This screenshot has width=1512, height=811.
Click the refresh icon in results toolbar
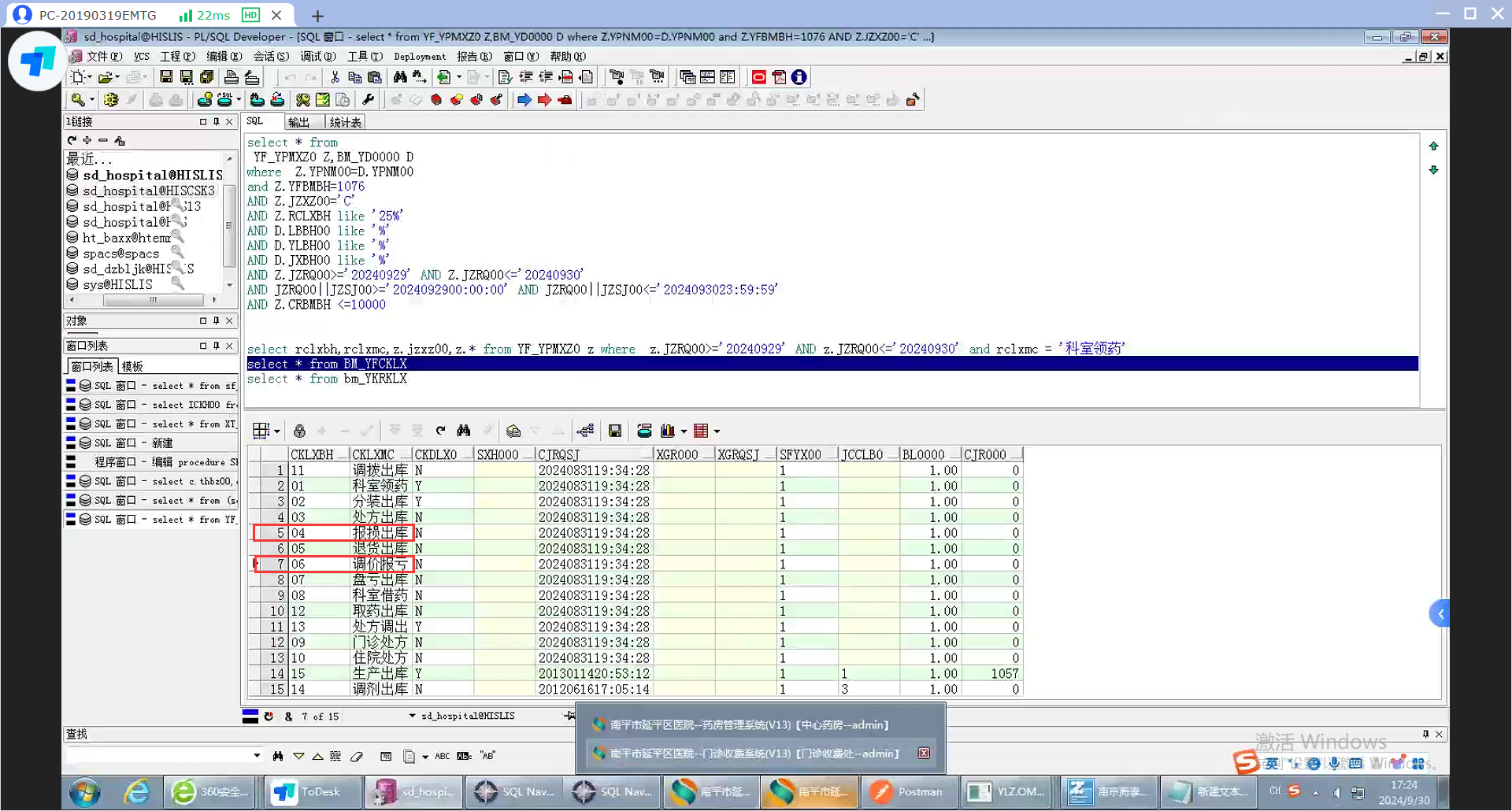[440, 431]
